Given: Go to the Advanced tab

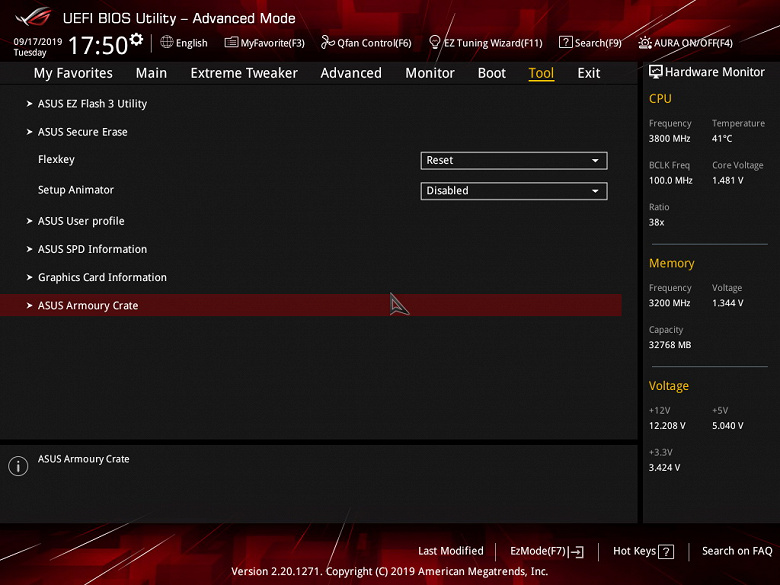Looking at the screenshot, I should 351,73.
